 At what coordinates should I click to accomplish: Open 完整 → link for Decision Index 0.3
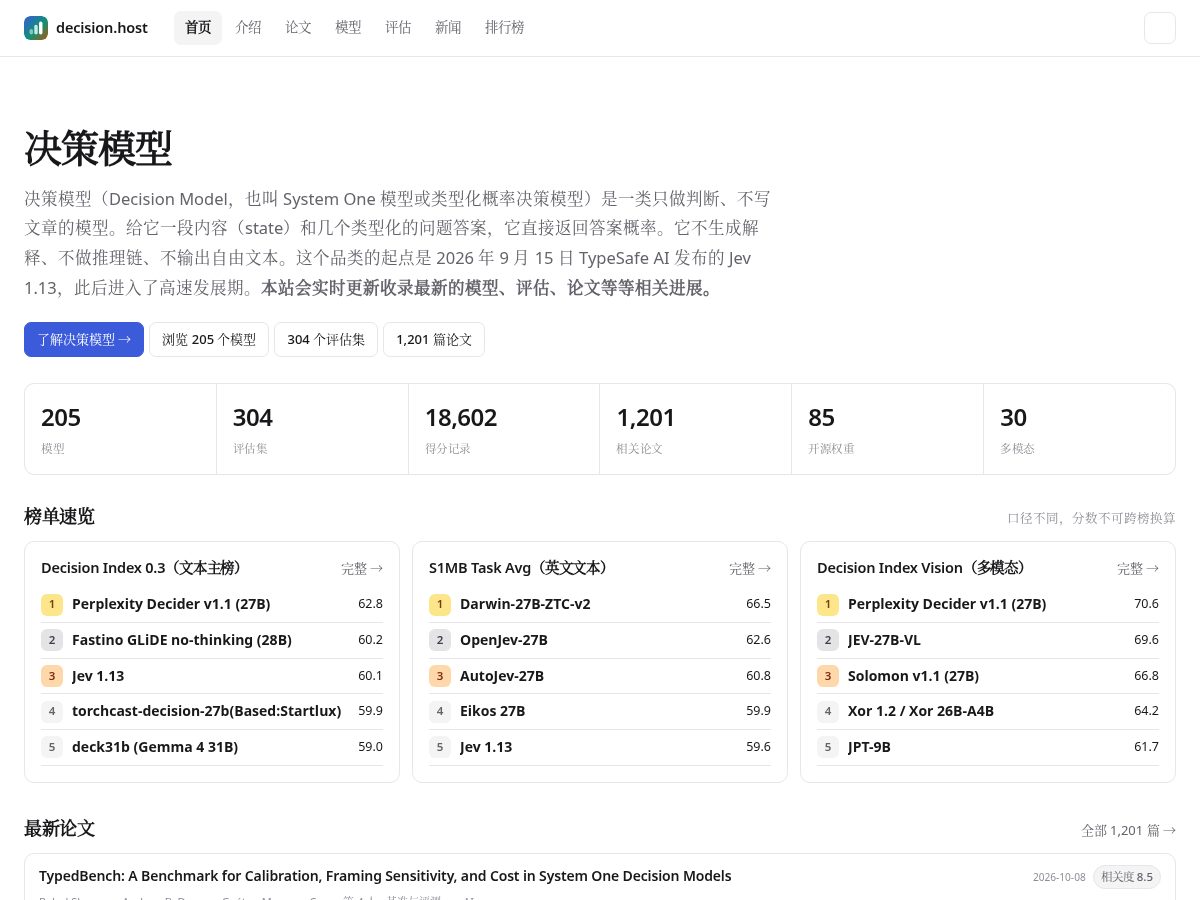362,568
